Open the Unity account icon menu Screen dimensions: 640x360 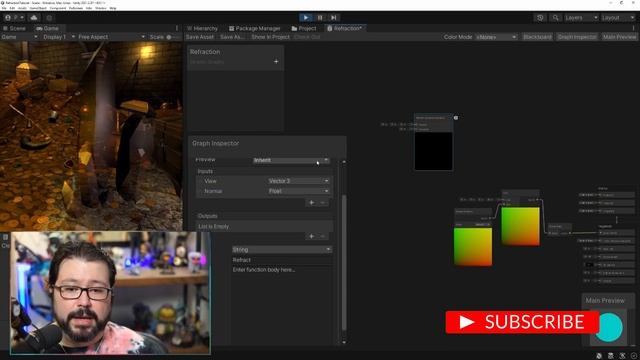tap(14, 18)
